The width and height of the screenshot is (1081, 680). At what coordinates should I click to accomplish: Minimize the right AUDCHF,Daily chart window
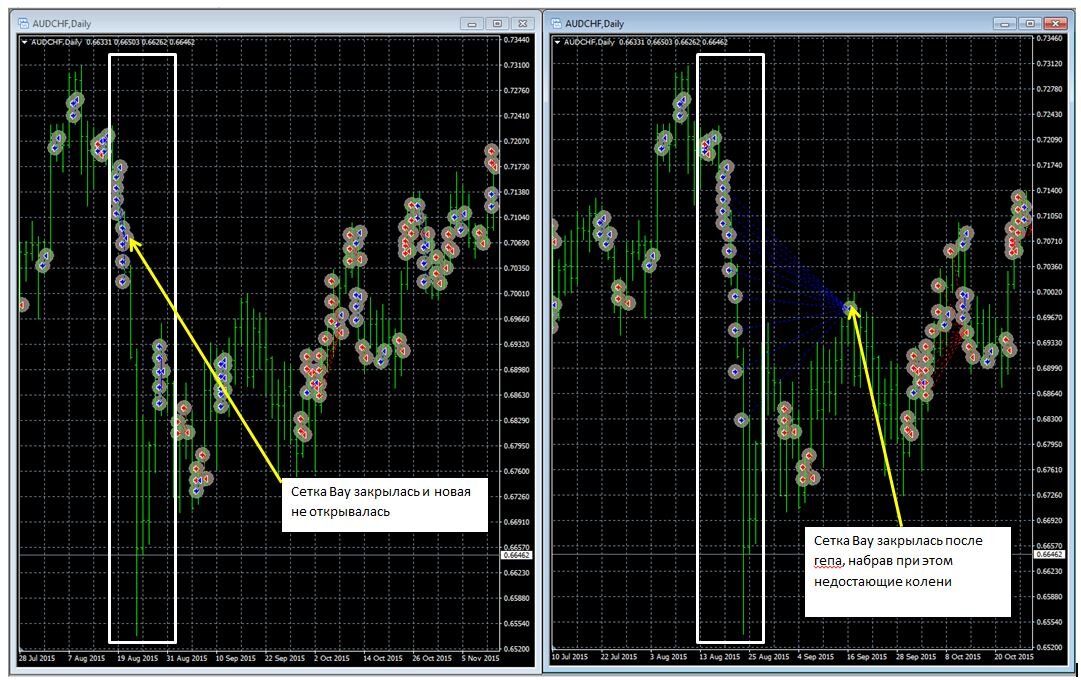[1004, 23]
